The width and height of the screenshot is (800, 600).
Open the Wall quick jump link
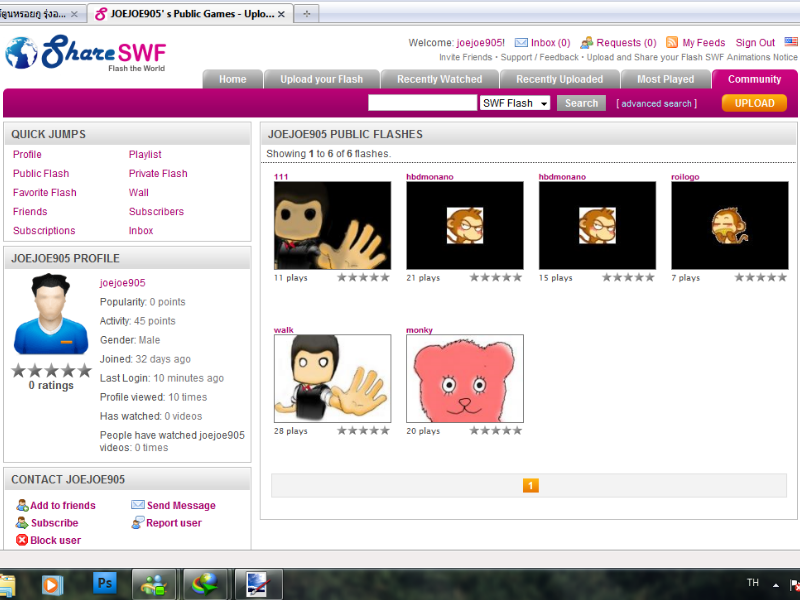[x=139, y=192]
